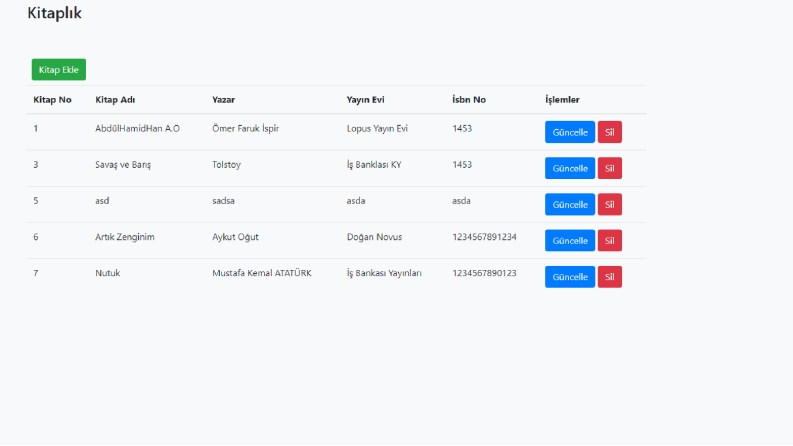This screenshot has height=446, width=793.
Task: Update the AbdülHamidHan A.O book via Güncelle
Action: 570,132
